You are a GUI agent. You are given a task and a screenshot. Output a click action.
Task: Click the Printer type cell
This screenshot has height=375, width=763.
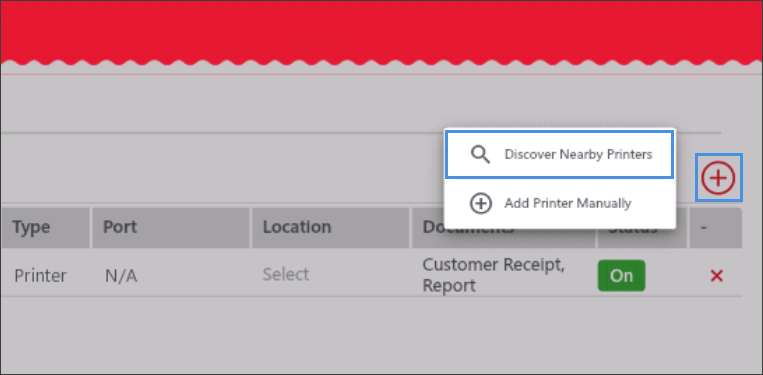click(x=40, y=276)
